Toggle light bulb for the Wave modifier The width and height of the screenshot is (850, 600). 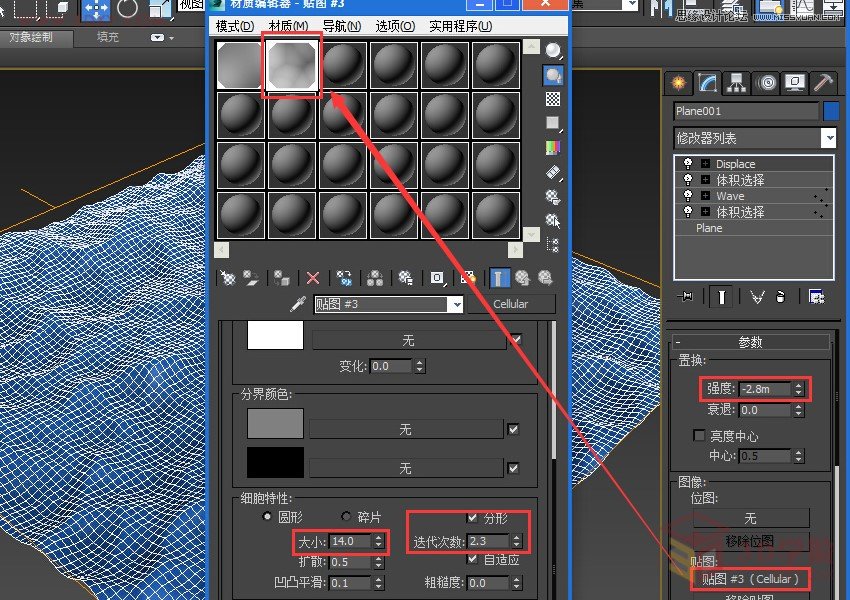click(x=688, y=196)
